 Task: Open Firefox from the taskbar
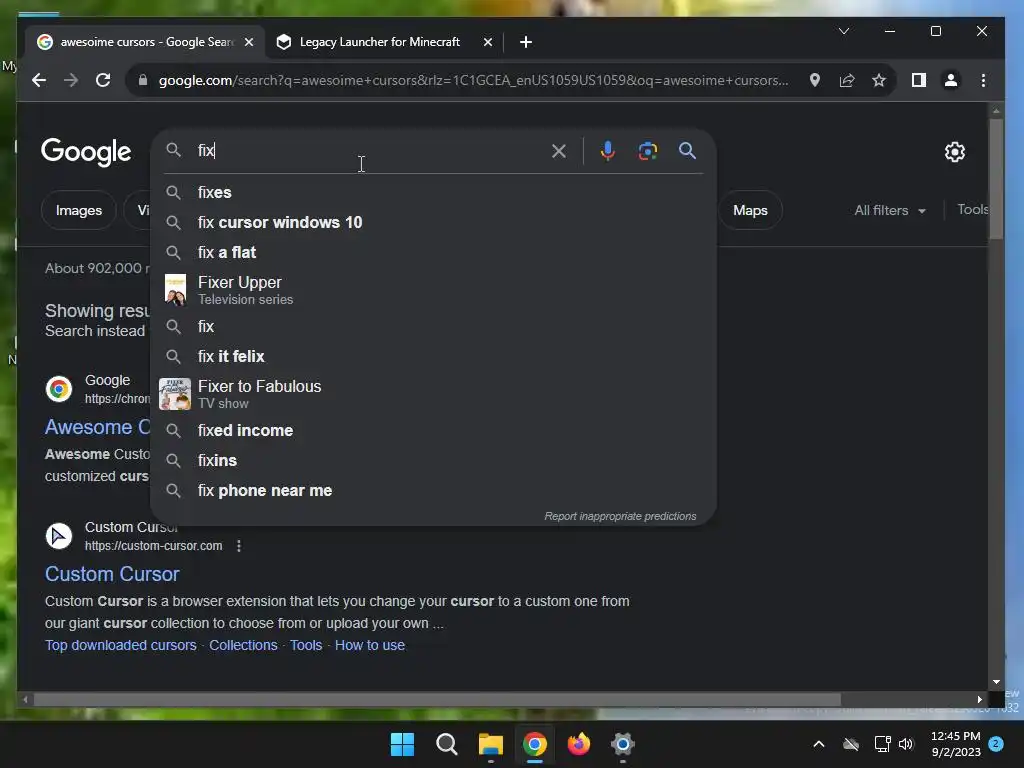pos(579,744)
